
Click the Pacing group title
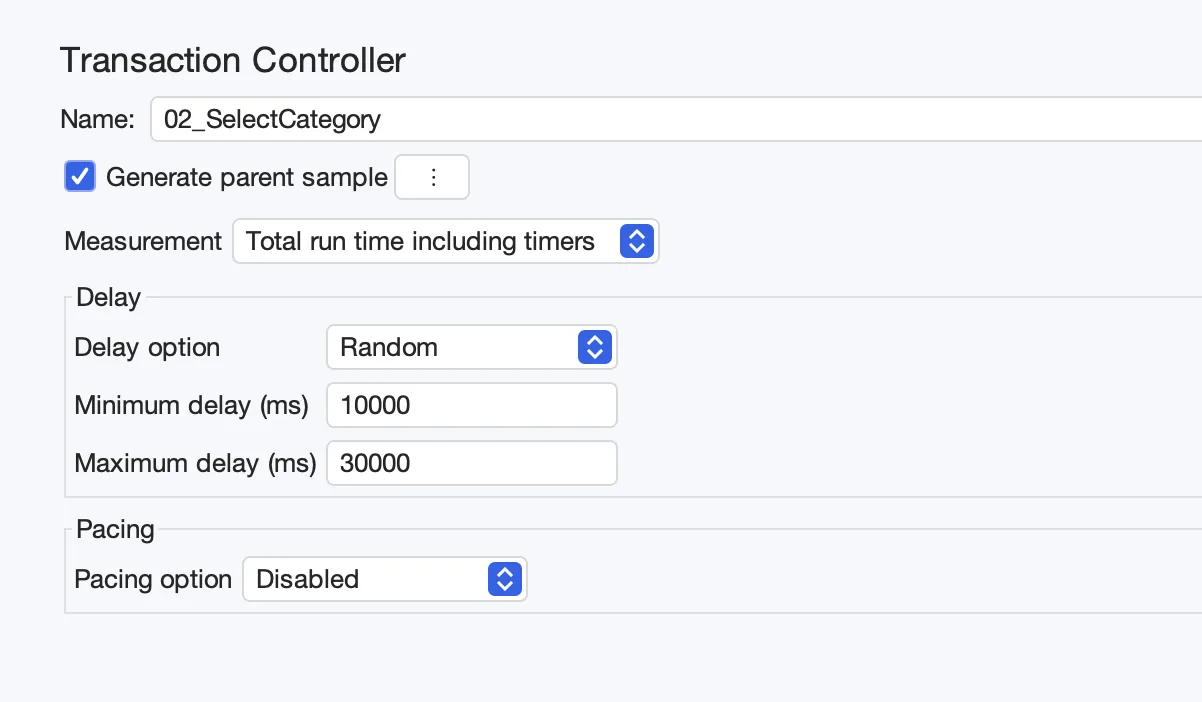pyautogui.click(x=115, y=529)
